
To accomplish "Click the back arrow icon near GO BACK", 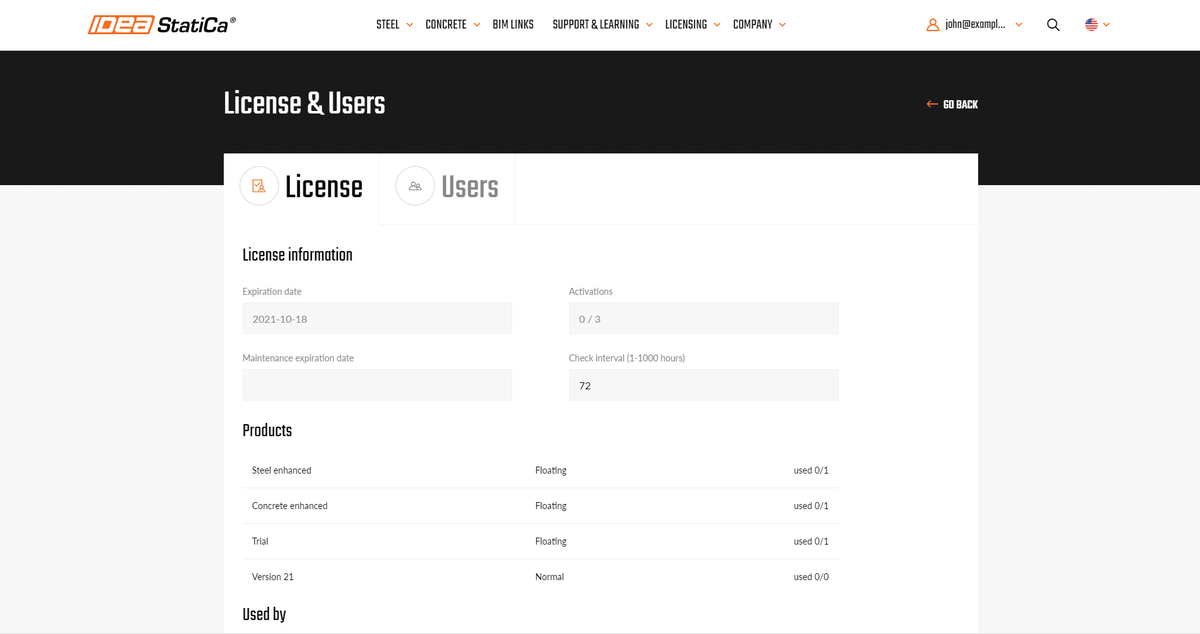I will tap(931, 103).
